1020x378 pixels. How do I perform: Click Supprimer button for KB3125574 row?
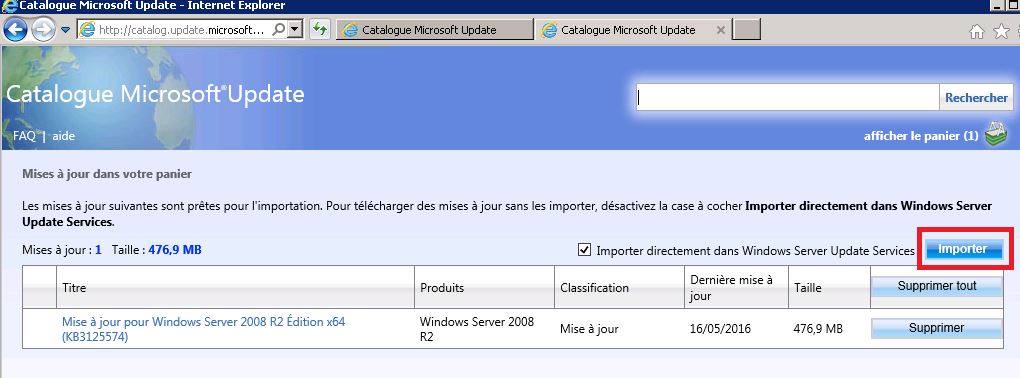tap(937, 328)
